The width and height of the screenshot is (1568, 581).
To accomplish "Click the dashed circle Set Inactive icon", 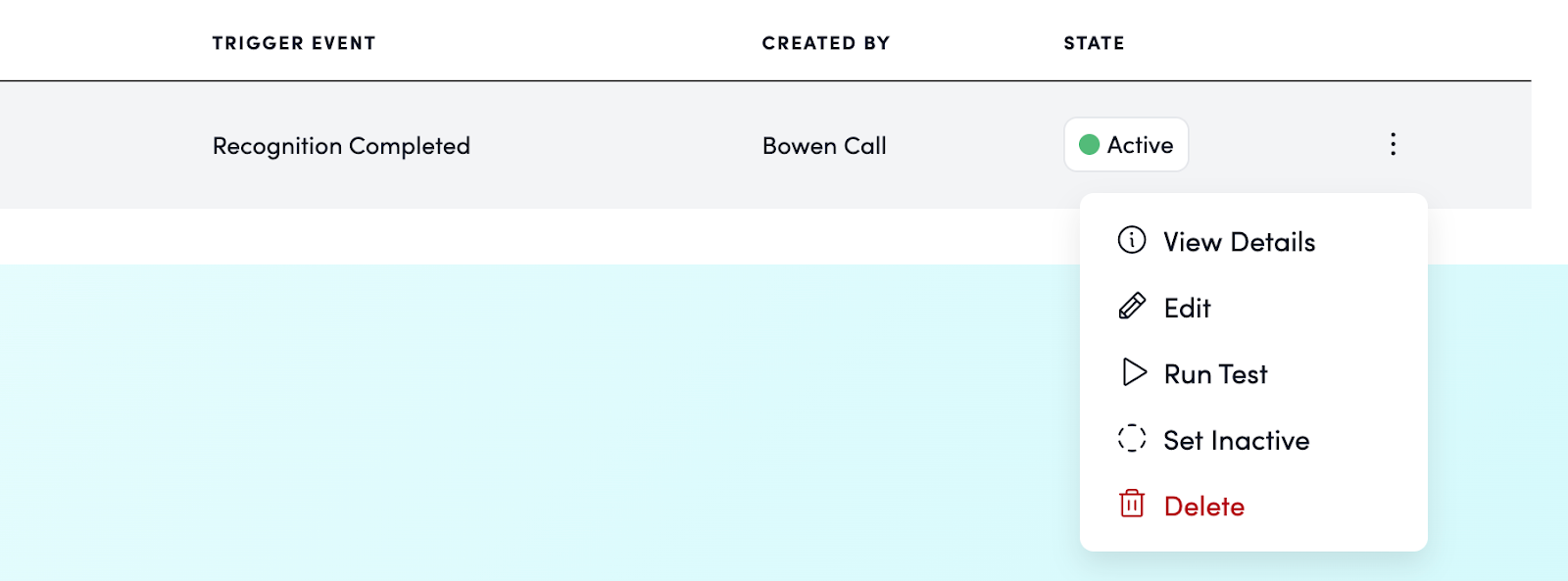I will [x=1131, y=438].
